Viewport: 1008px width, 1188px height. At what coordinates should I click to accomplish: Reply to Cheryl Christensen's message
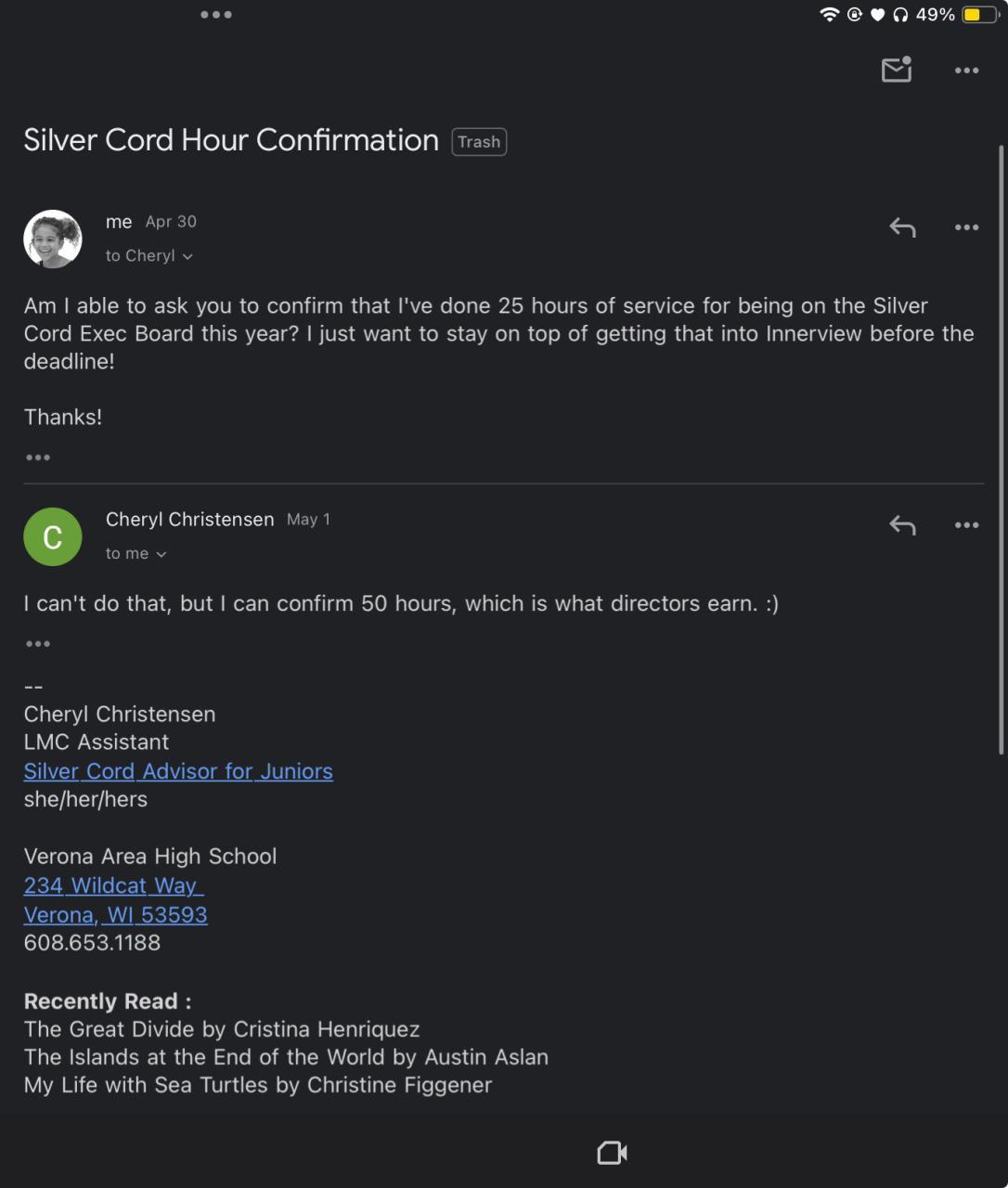[902, 525]
